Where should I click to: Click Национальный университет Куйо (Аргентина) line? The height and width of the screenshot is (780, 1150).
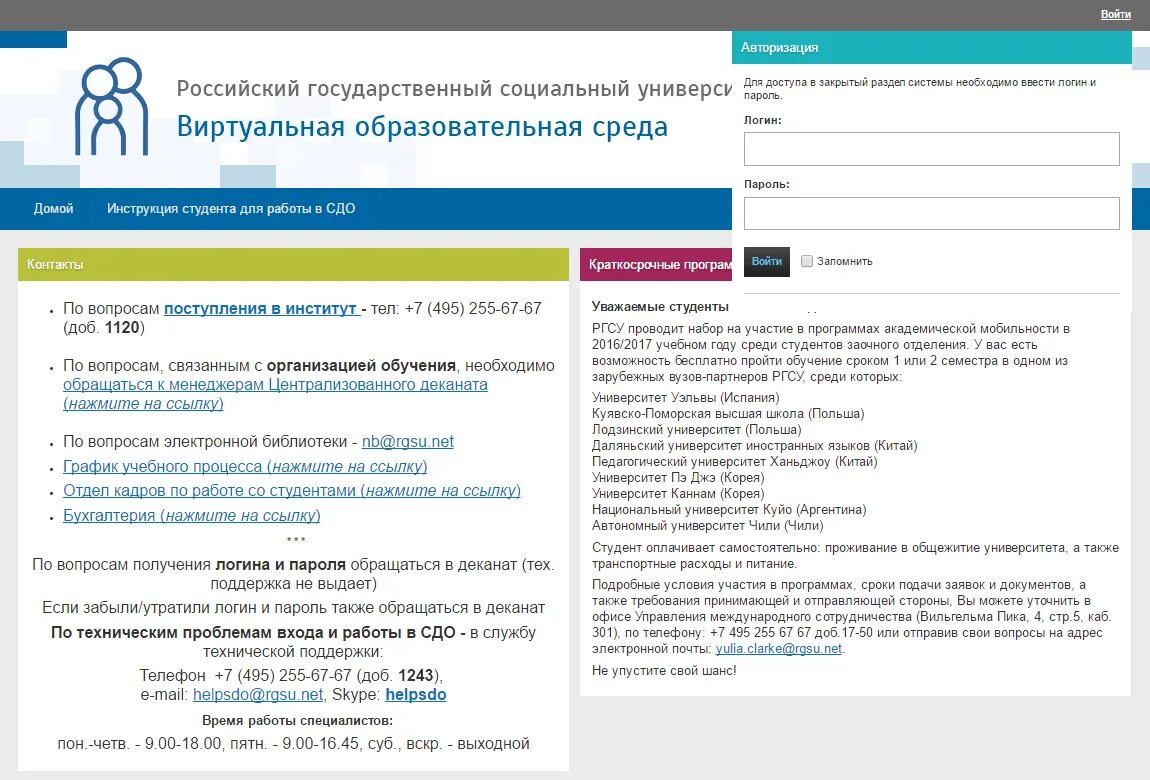coord(729,510)
